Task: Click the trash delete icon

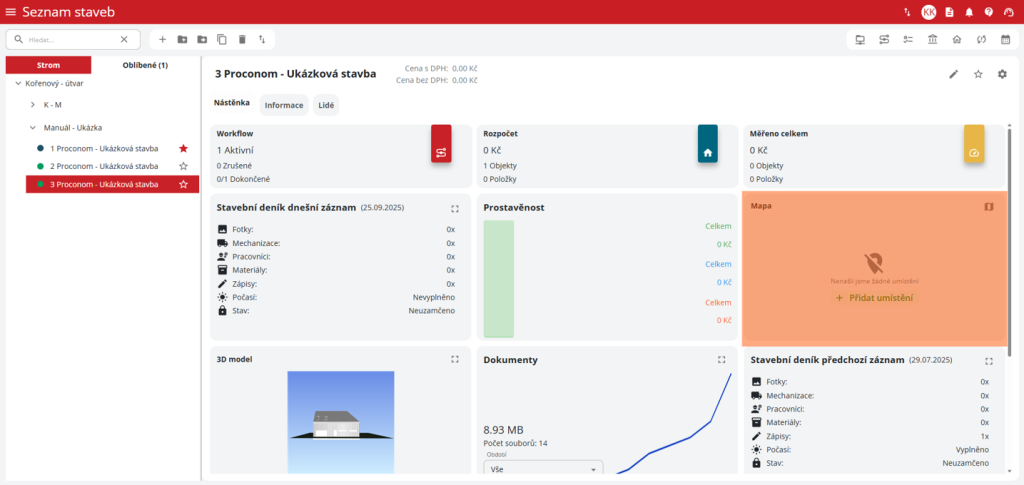Action: 242,40
